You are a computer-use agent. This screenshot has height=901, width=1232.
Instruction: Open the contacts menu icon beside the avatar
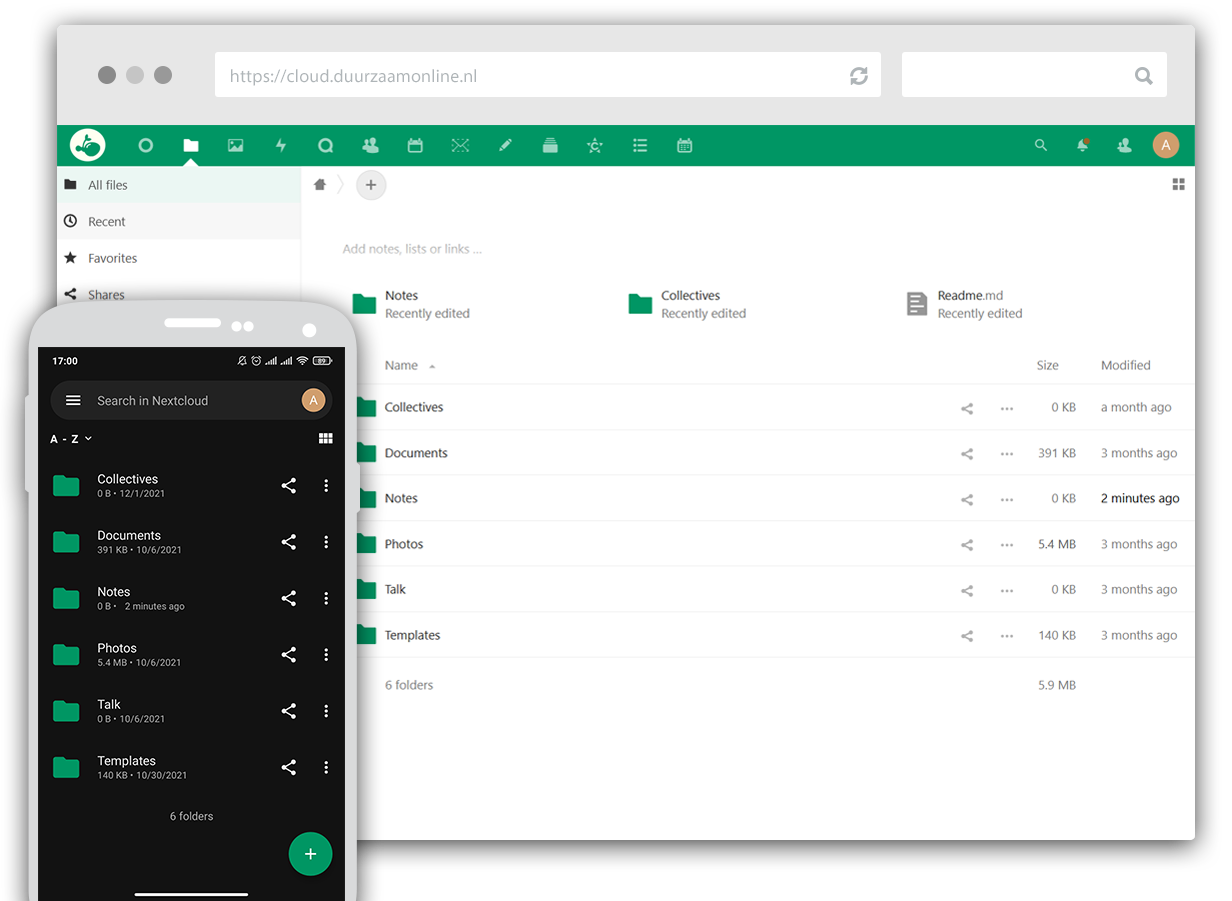tap(1124, 146)
